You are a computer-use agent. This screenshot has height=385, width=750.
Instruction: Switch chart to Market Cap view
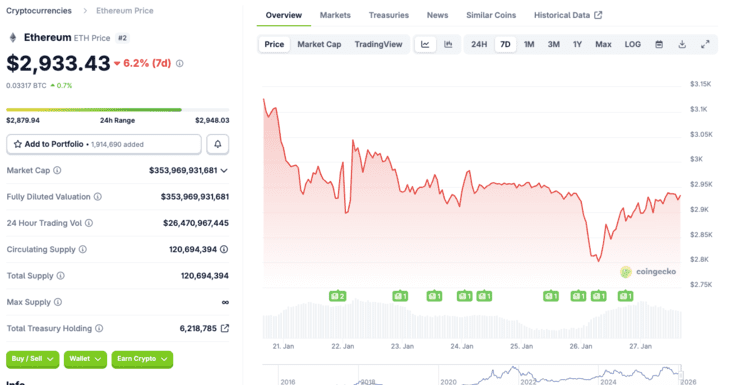tap(319, 44)
